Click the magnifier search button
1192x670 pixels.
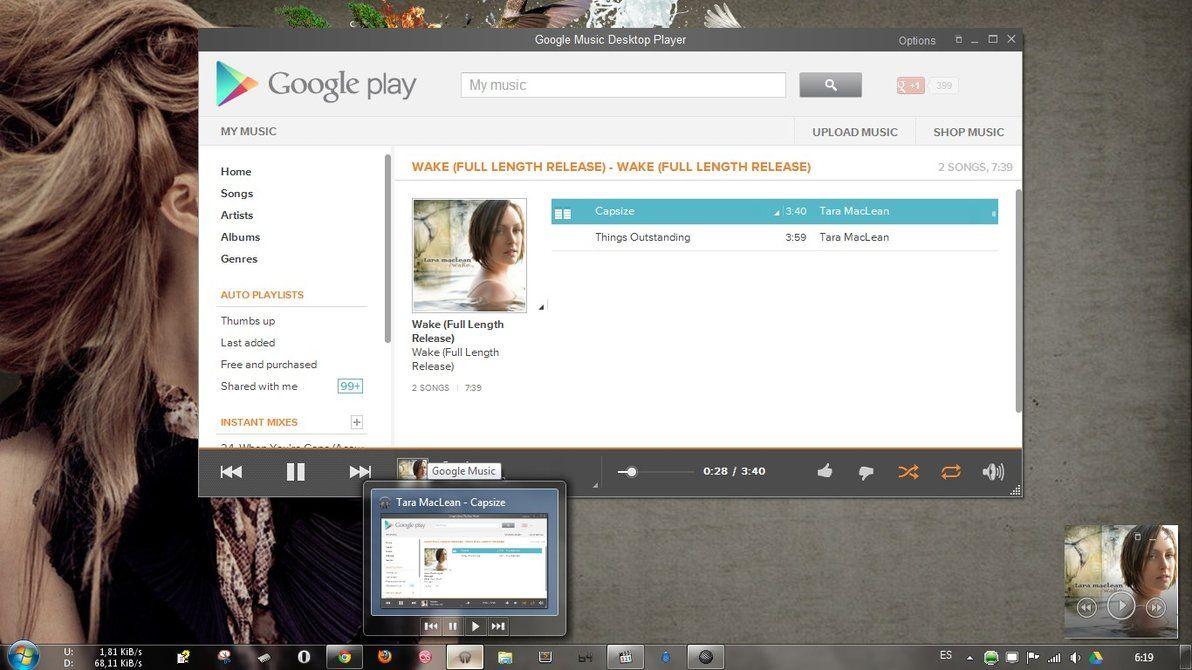830,85
